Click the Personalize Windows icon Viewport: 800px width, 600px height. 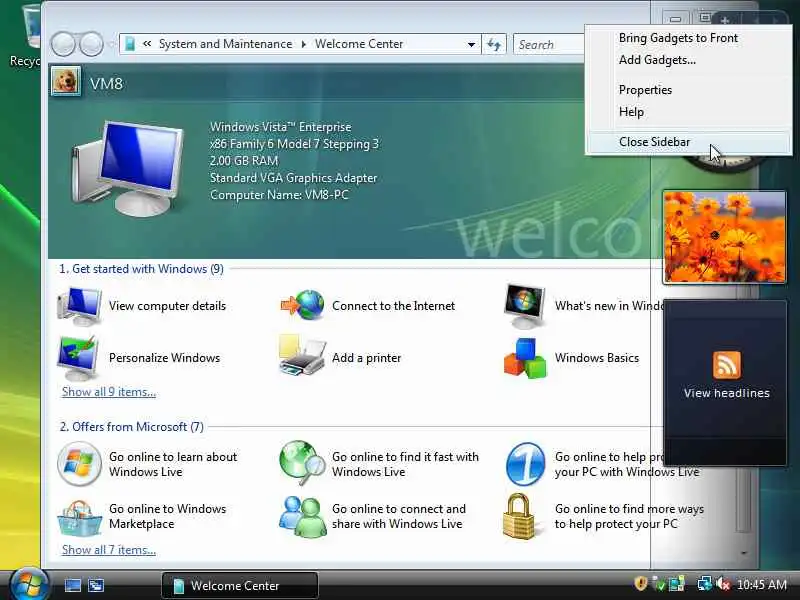[x=78, y=358]
